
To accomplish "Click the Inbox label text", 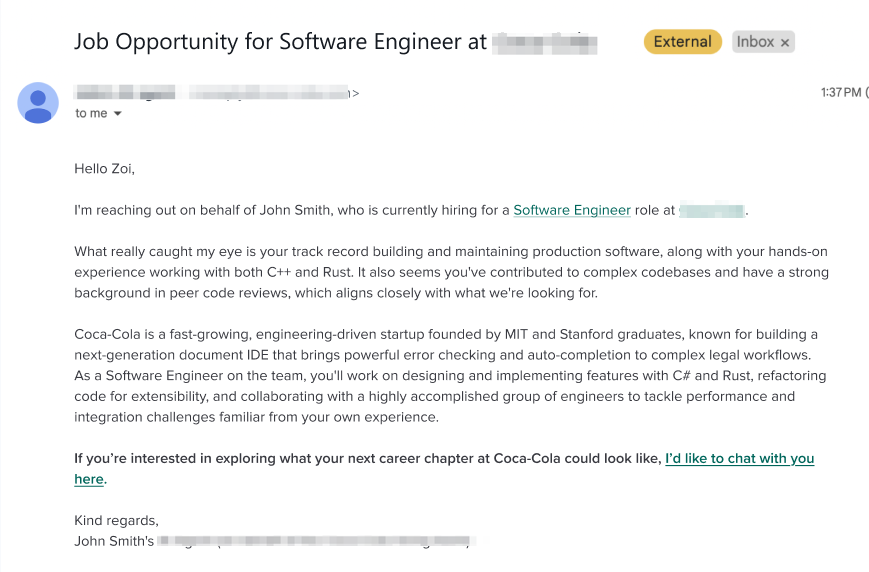I will tap(755, 42).
